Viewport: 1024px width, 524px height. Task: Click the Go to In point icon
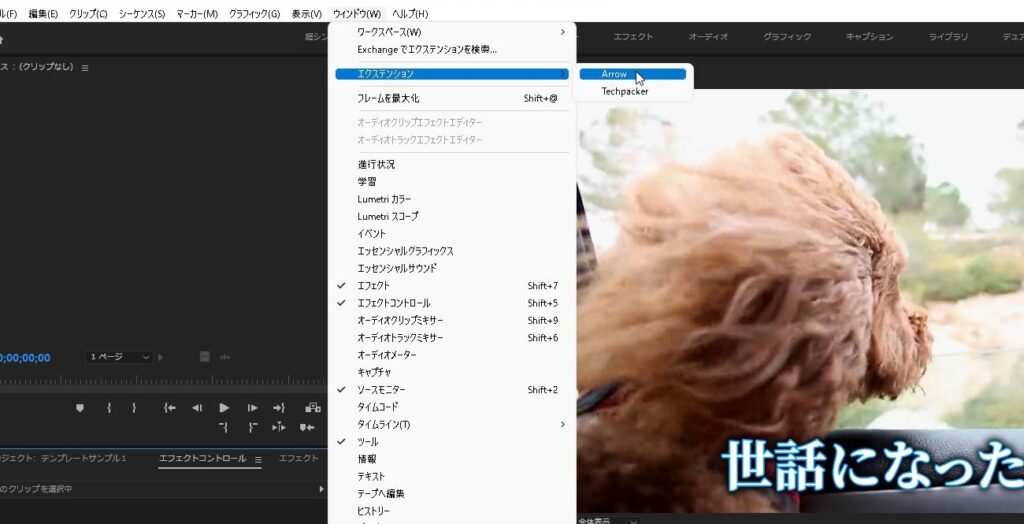click(x=170, y=408)
